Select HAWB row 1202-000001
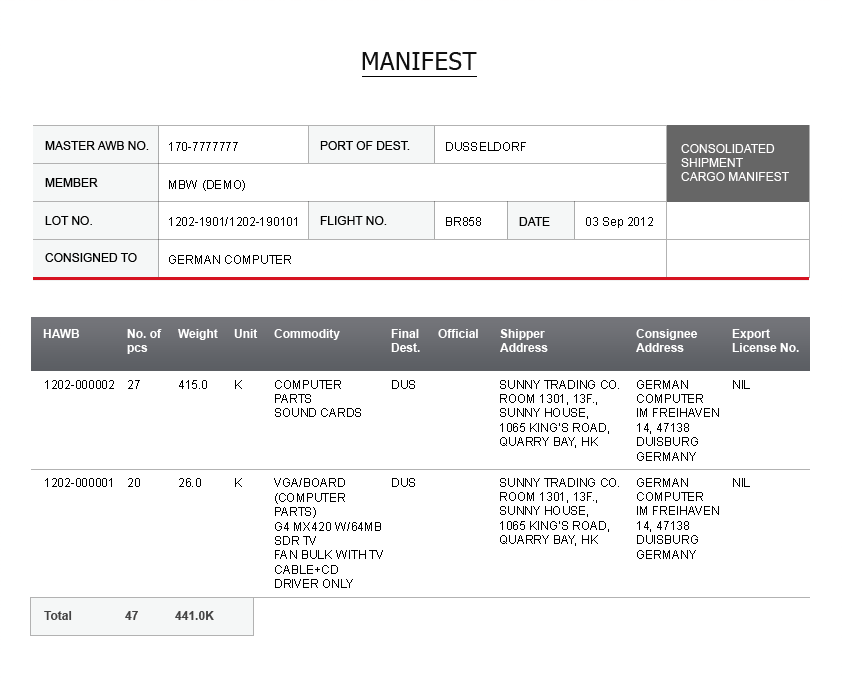842x683 pixels. [x=420, y=534]
